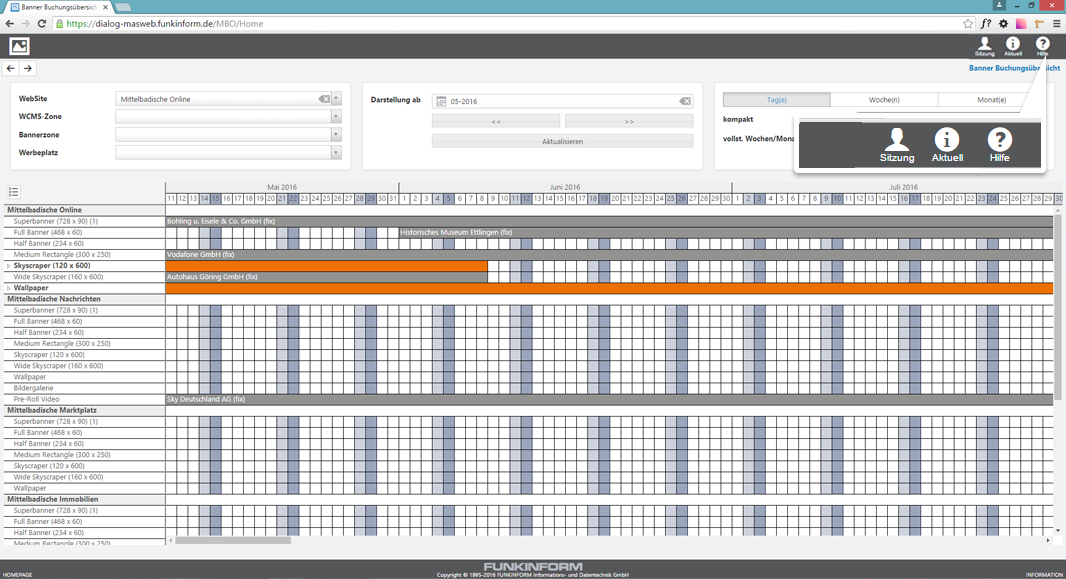Clear the 05-2016 date with its delete icon
Image resolution: width=1066 pixels, height=579 pixels.
coord(685,101)
